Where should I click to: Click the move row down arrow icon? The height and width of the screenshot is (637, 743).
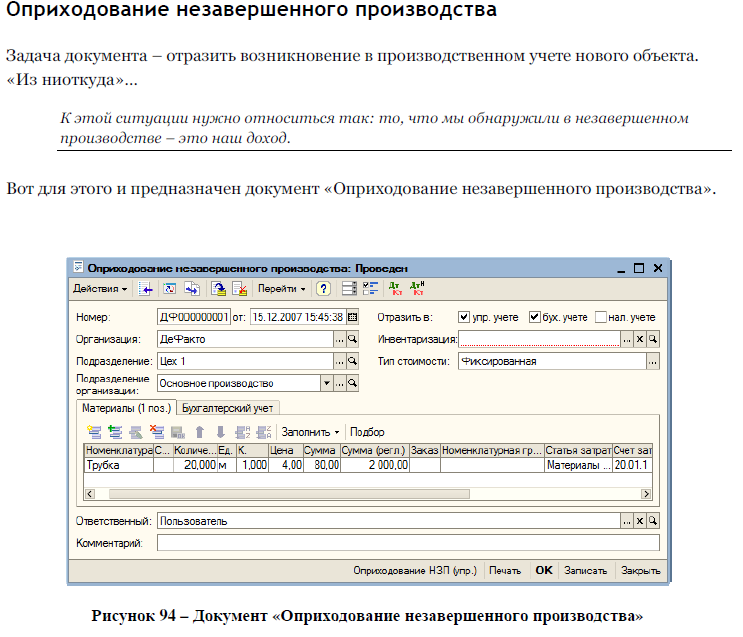[220, 432]
